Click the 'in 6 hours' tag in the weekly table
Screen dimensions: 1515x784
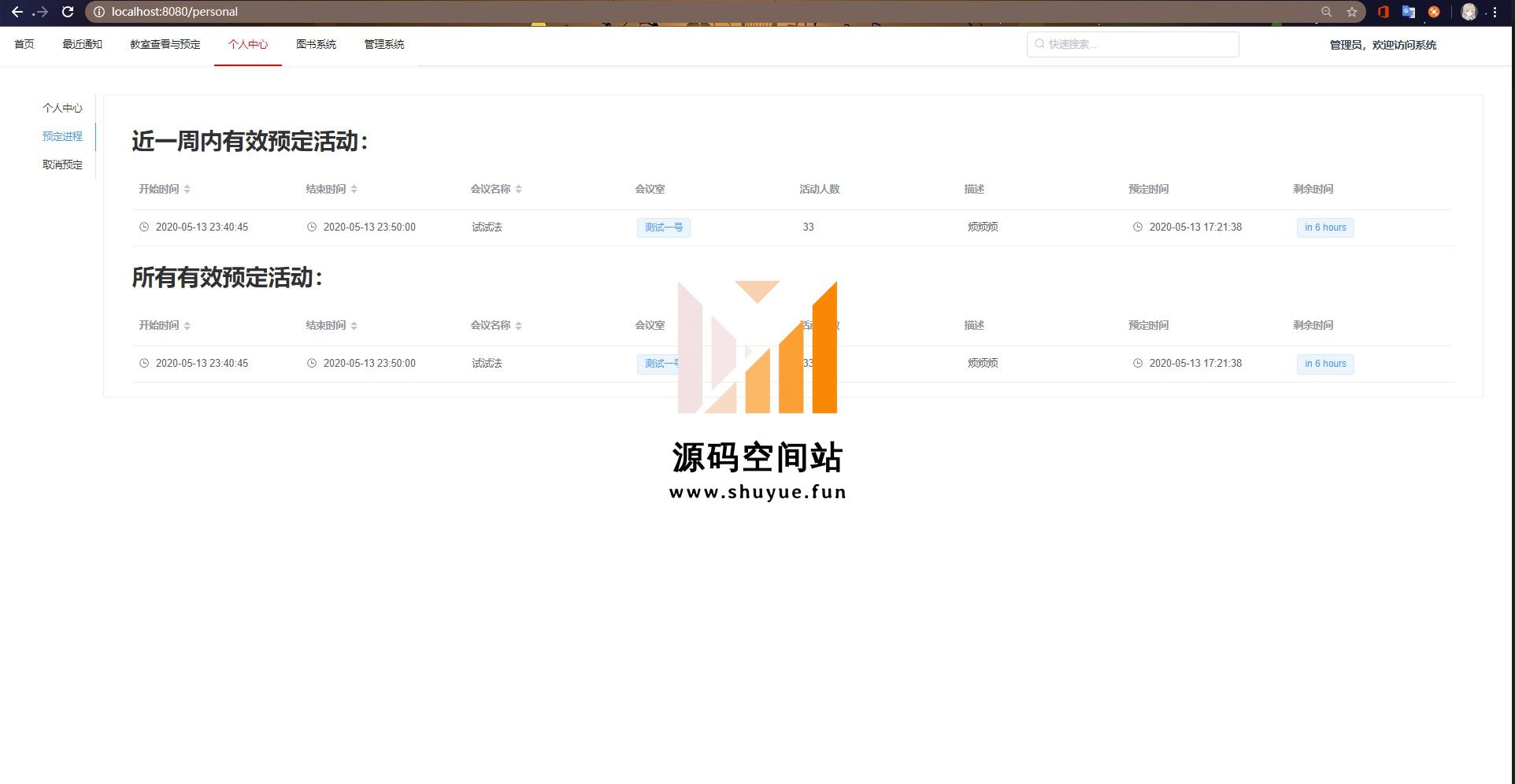[1325, 227]
